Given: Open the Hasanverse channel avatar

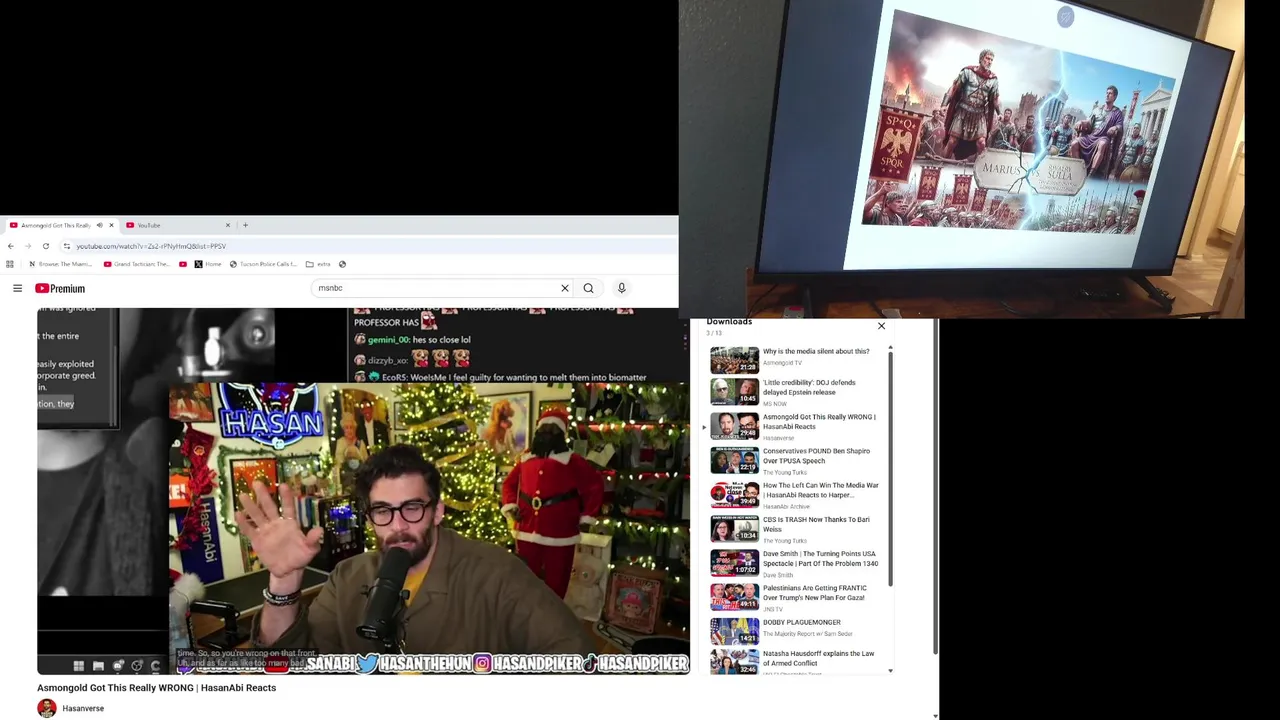Looking at the screenshot, I should coord(46,709).
